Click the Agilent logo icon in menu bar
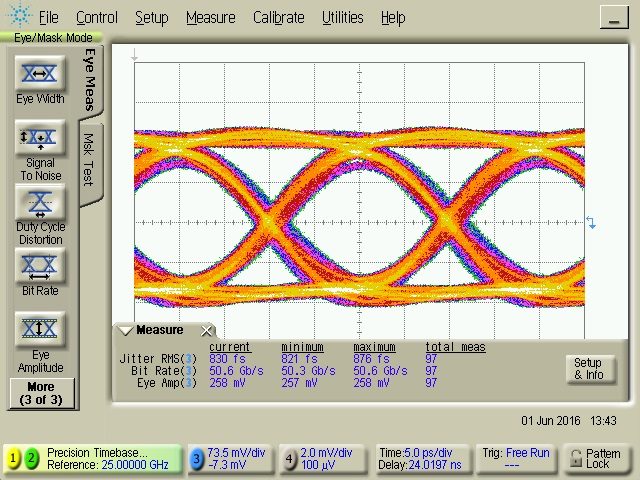This screenshot has height=480, width=640. (x=18, y=17)
